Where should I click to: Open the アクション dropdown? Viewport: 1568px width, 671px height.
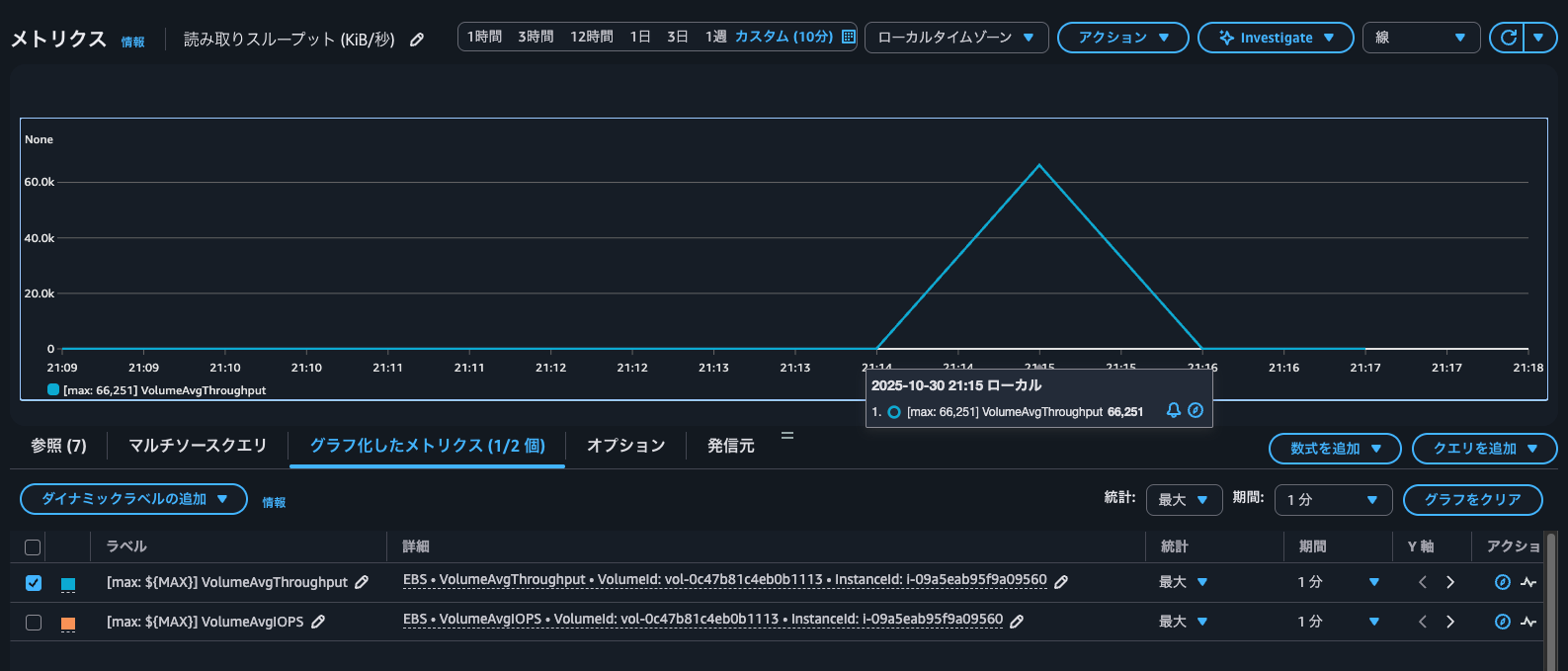pos(1123,38)
